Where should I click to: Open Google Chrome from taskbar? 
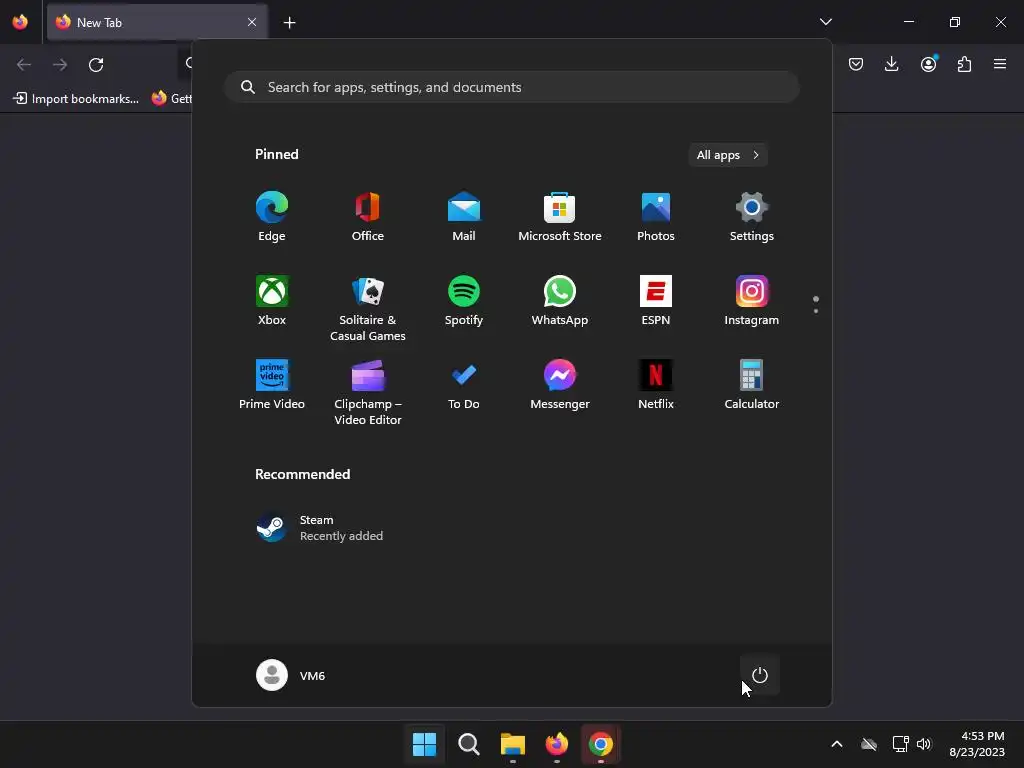click(601, 744)
